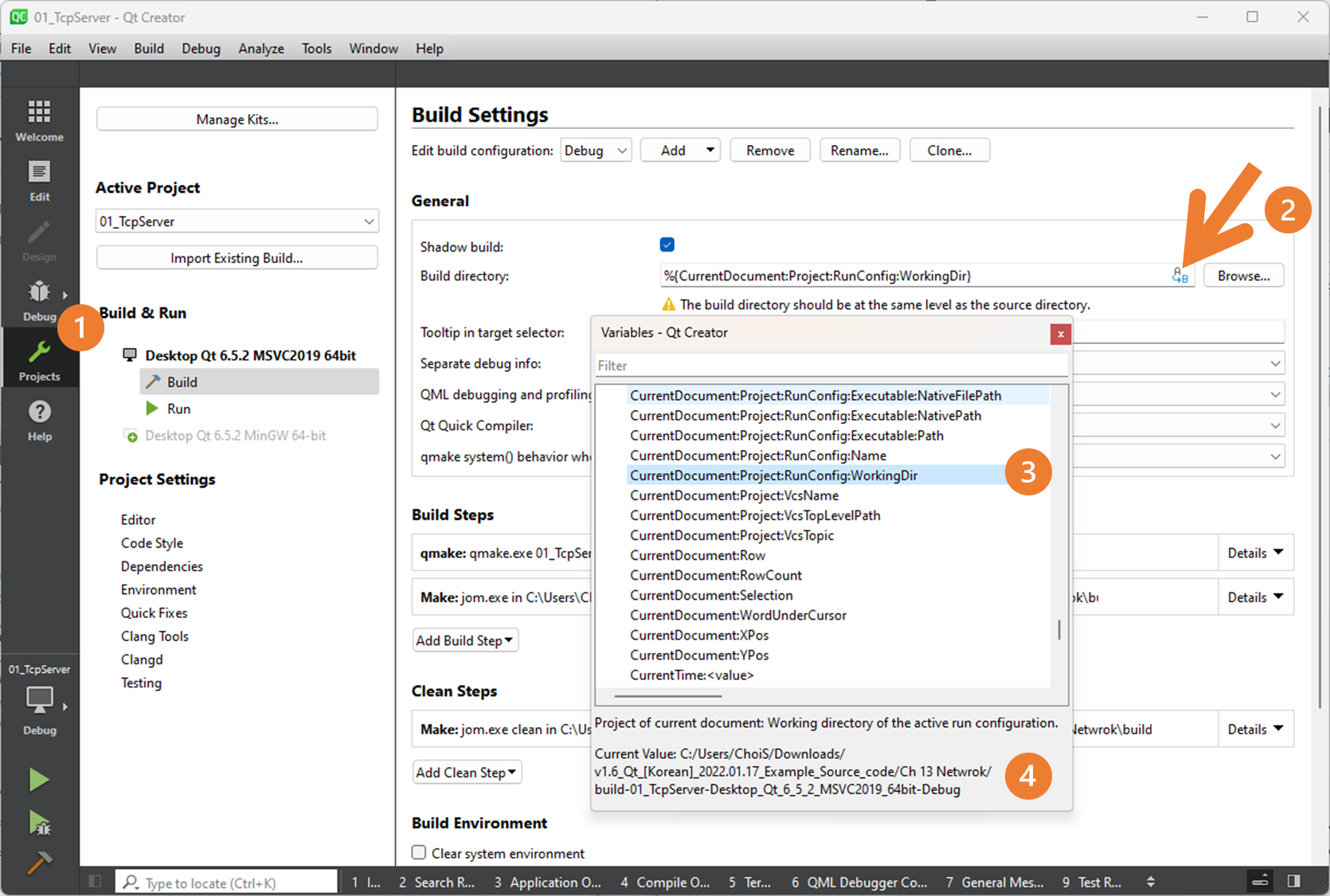Expand Details for jom.exe Make build step

coord(1255,597)
